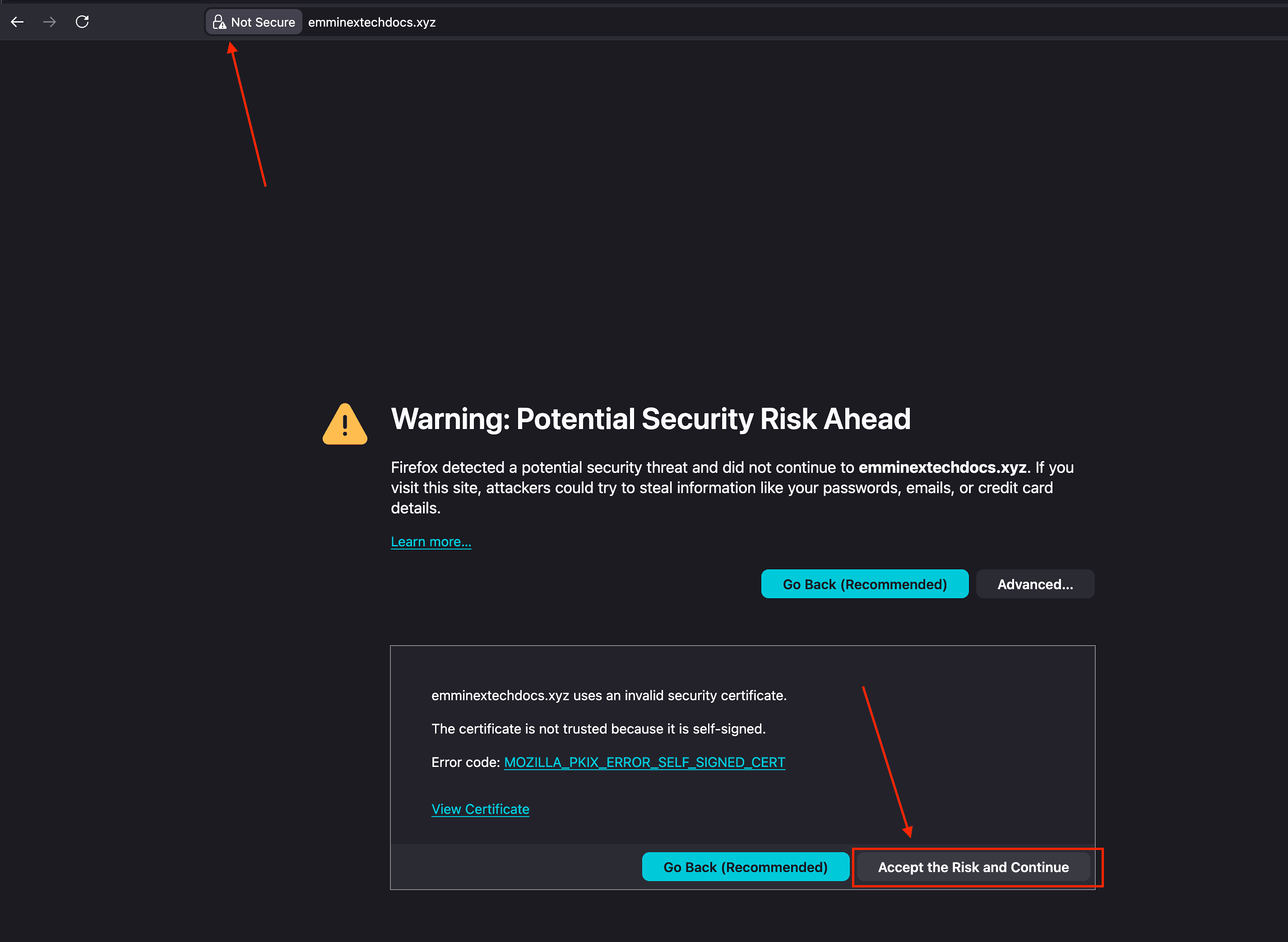Click the Not Secure text label
The height and width of the screenshot is (942, 1288).
263,22
